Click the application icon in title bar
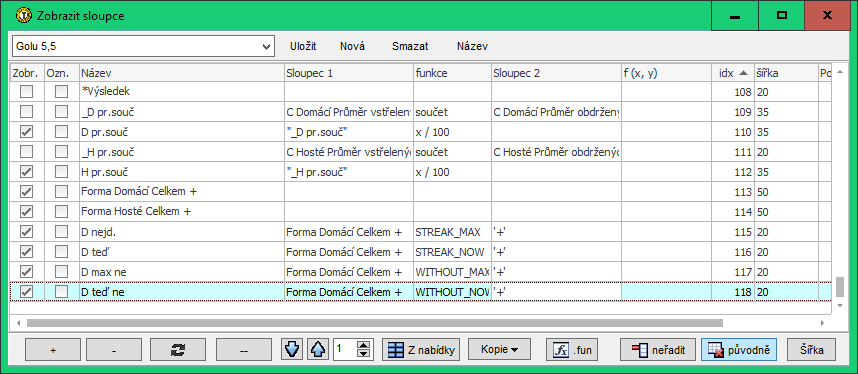 pyautogui.click(x=24, y=15)
